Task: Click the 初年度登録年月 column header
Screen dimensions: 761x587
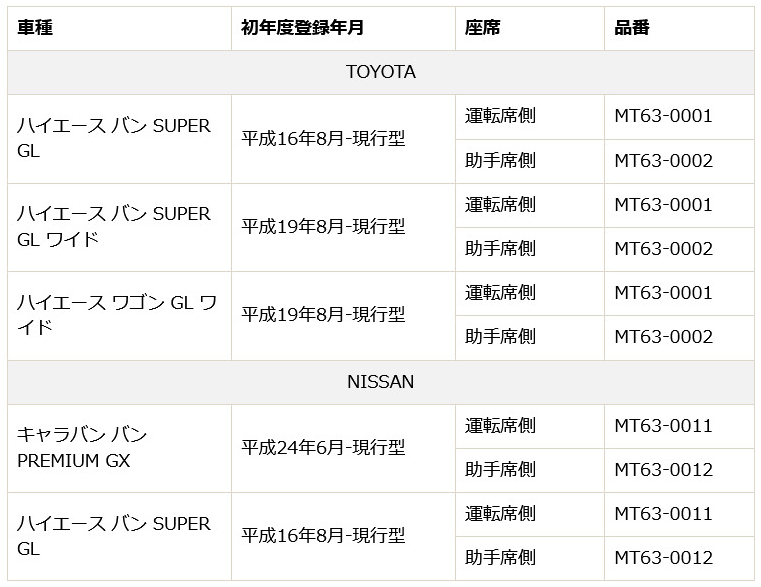Action: point(298,28)
